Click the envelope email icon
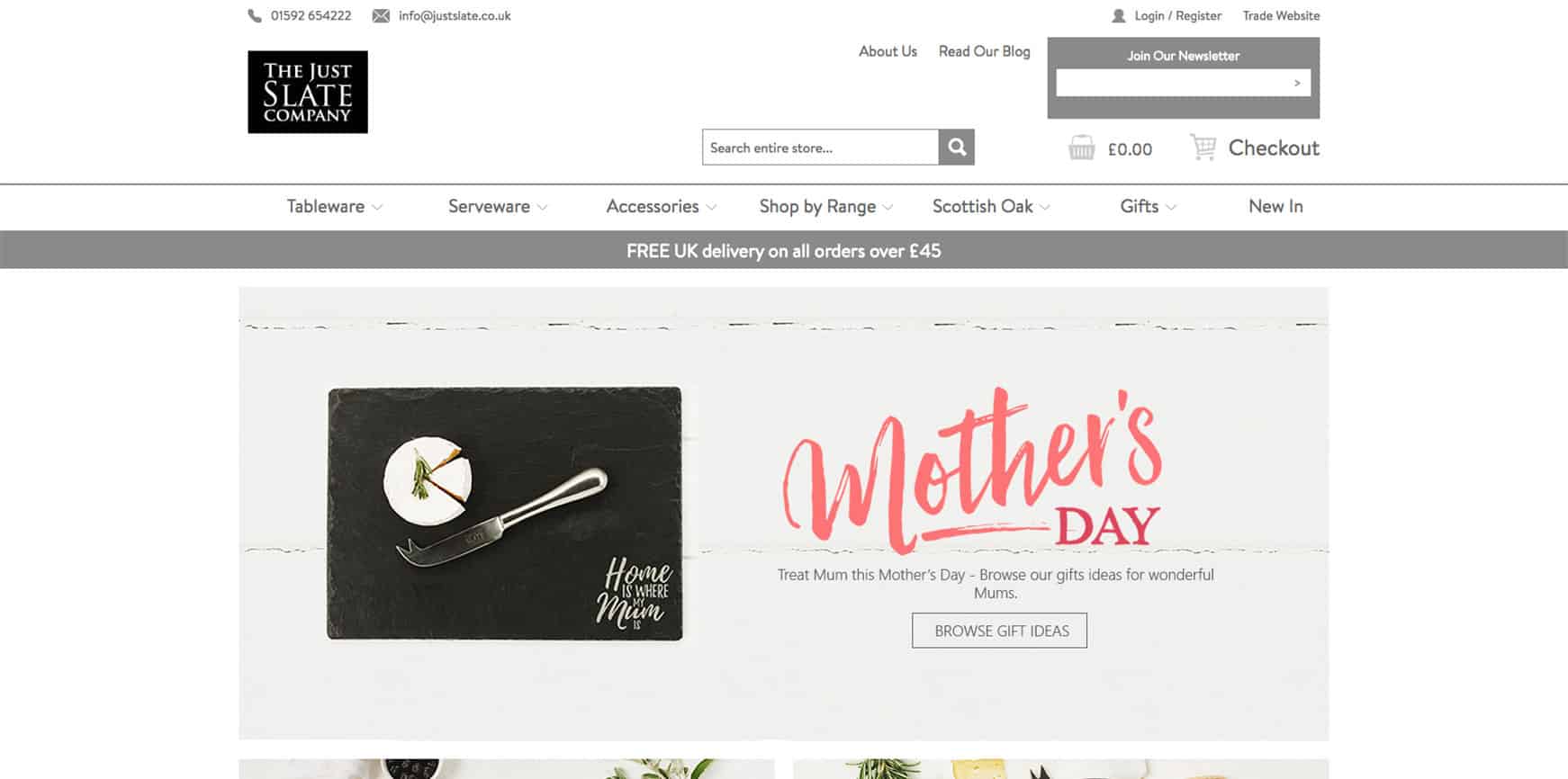 pos(381,16)
